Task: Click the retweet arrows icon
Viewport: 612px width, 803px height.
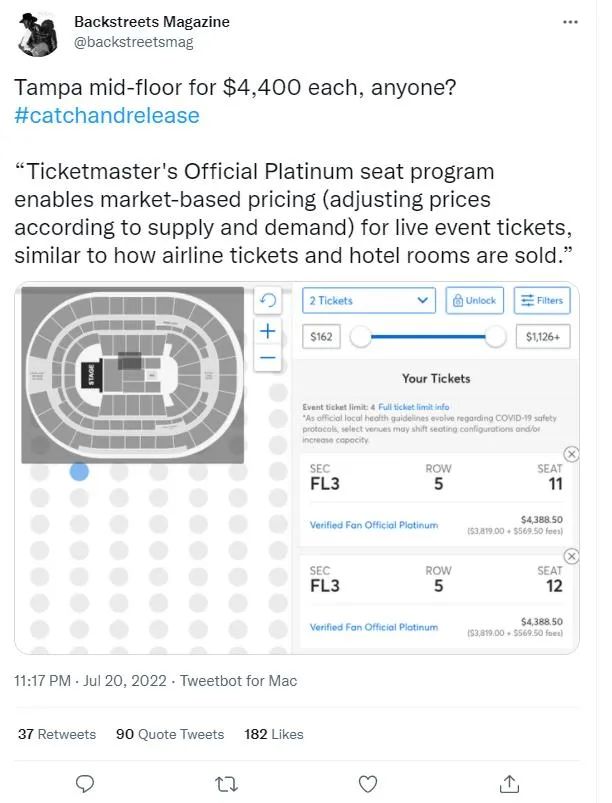Action: point(227,783)
